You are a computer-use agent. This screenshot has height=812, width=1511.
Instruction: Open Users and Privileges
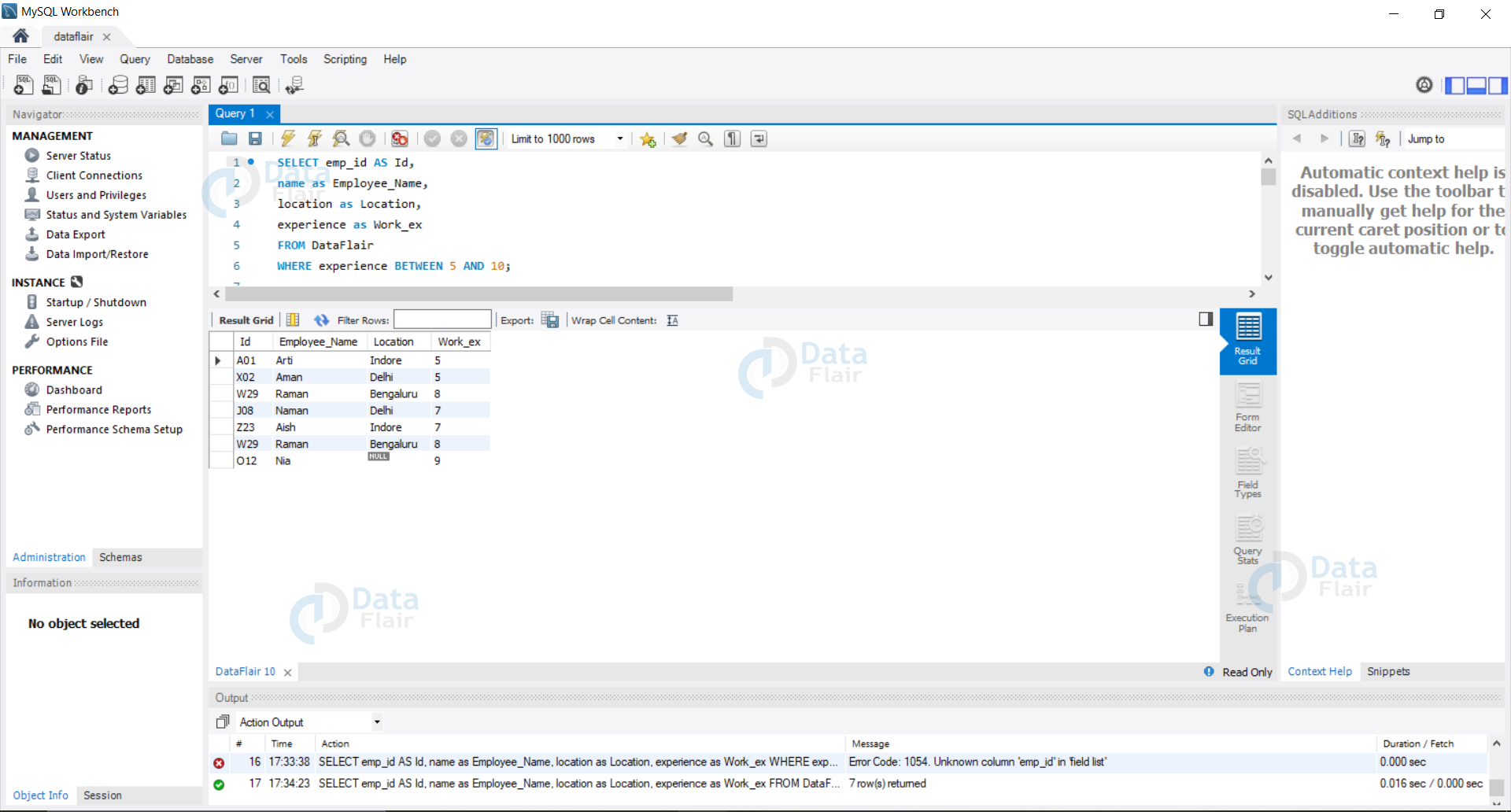96,195
